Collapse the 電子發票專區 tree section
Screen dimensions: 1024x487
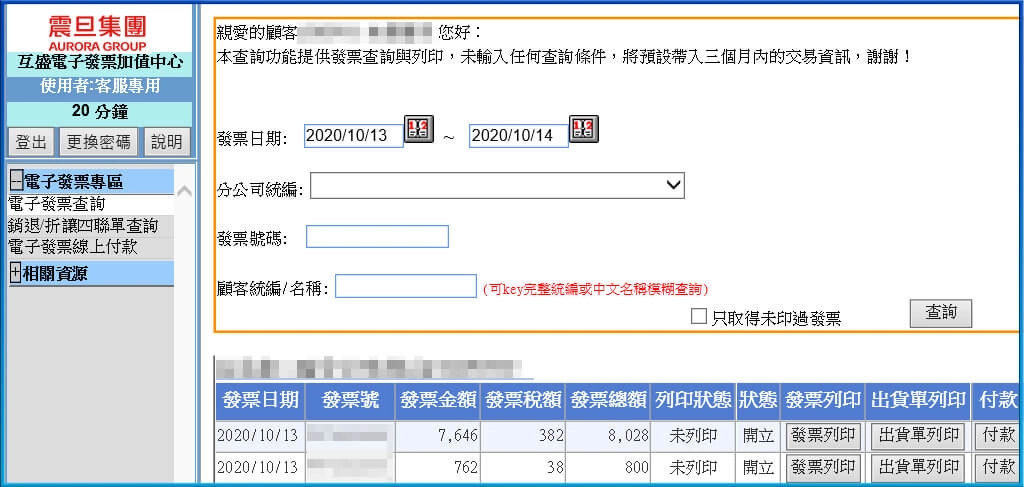pyautogui.click(x=16, y=181)
